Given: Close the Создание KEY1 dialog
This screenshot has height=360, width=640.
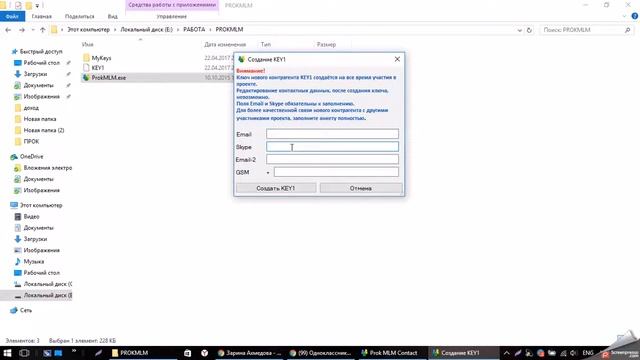Looking at the screenshot, I should click(x=397, y=59).
